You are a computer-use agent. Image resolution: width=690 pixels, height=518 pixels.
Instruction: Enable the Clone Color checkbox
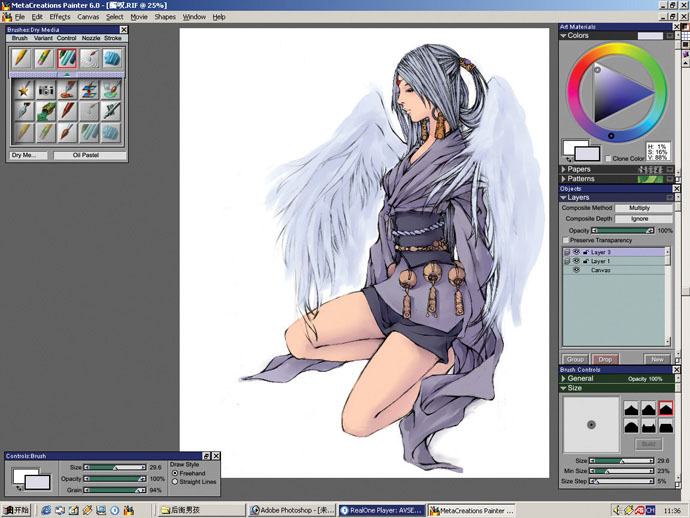coord(608,158)
